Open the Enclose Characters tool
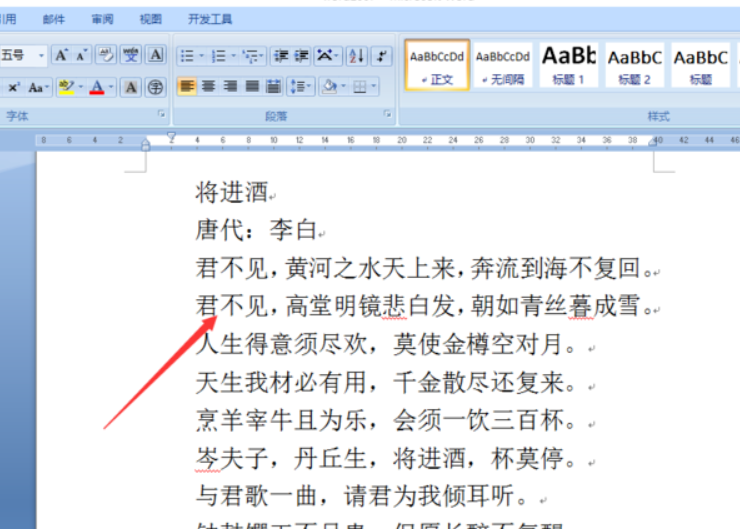The height and width of the screenshot is (529, 740). click(x=155, y=88)
